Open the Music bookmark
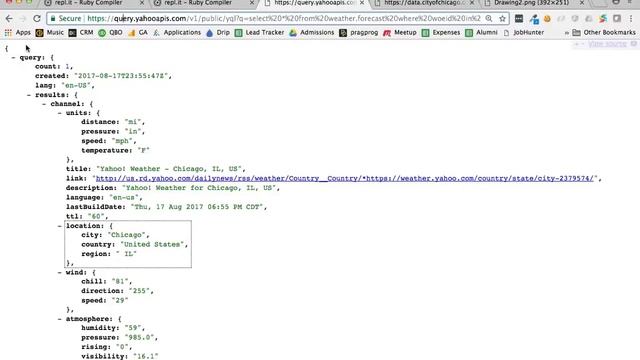640x360 pixels. click(x=49, y=33)
